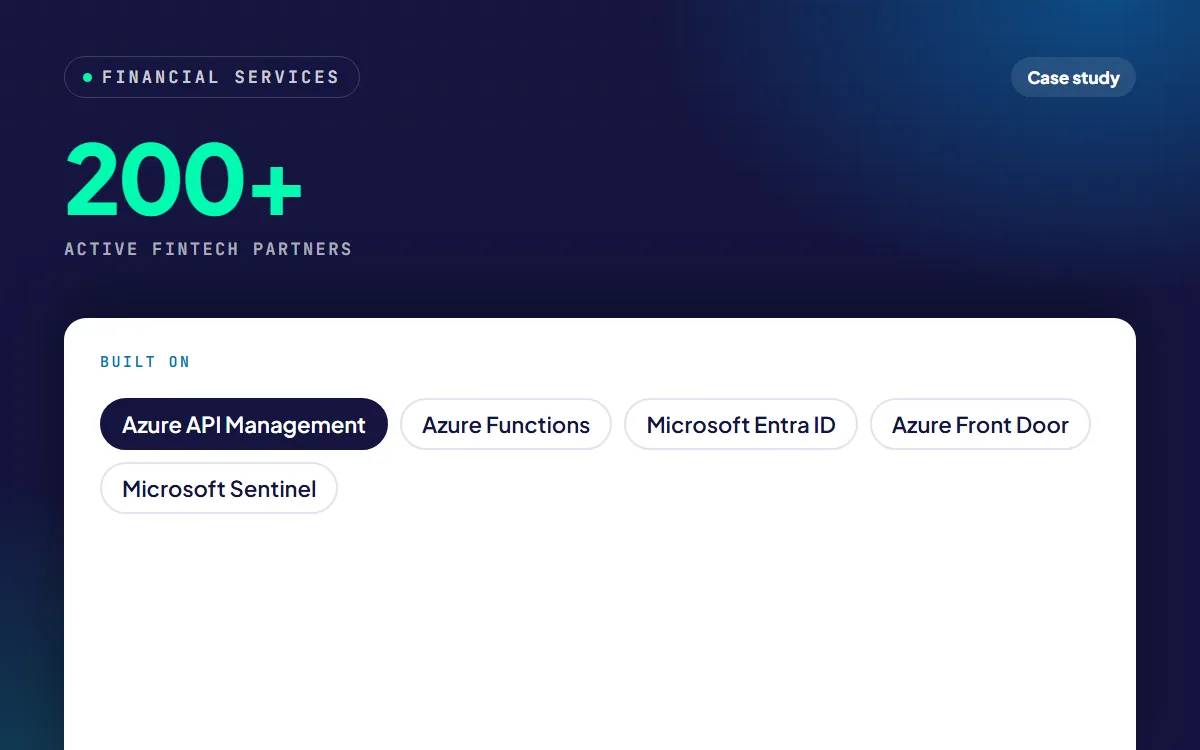Click the green dot in Financial Services pill
This screenshot has height=750, width=1200.
[x=87, y=77]
